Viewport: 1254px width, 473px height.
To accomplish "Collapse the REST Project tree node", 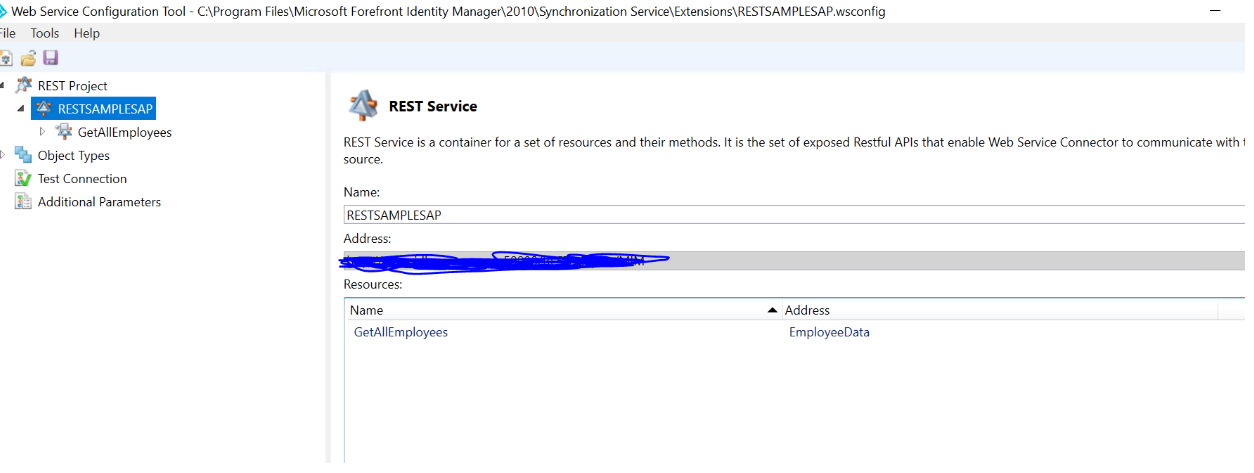I will point(3,86).
